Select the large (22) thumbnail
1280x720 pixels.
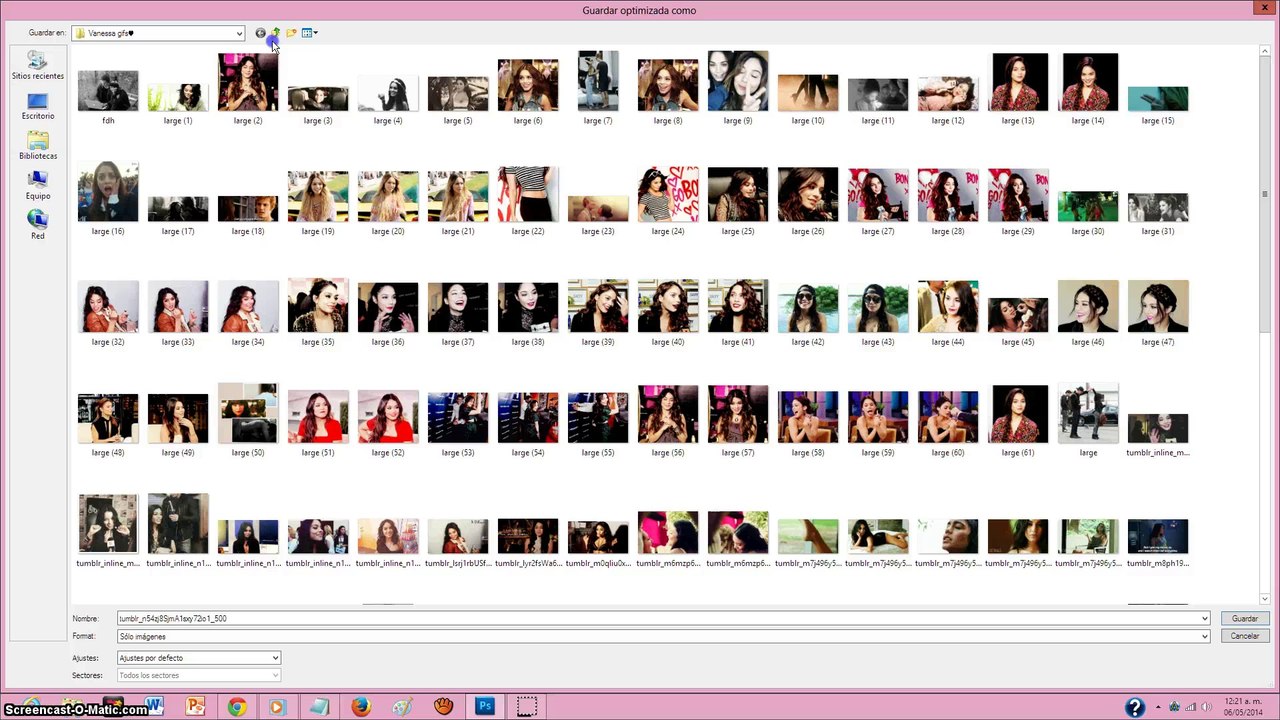[x=528, y=196]
